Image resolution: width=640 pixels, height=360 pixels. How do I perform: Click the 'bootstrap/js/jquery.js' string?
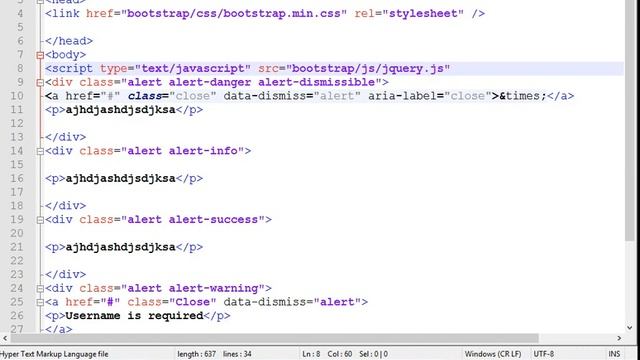pyautogui.click(x=367, y=68)
